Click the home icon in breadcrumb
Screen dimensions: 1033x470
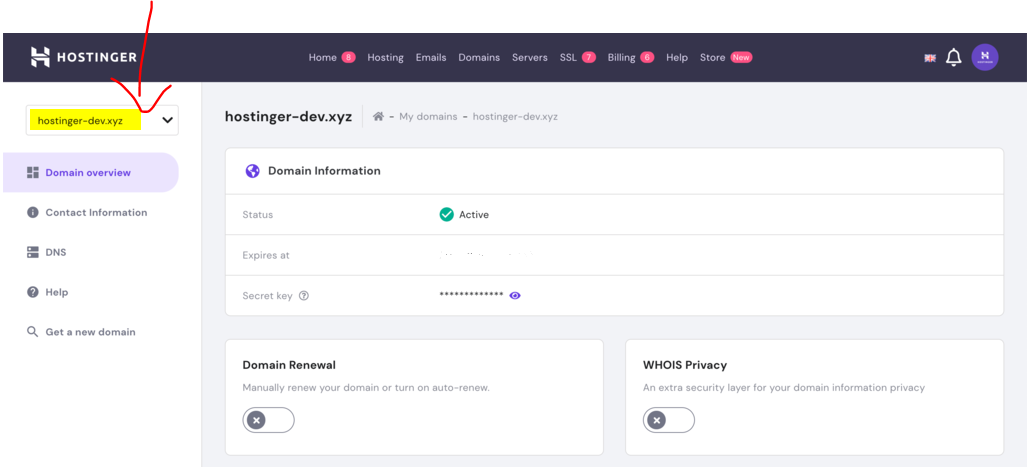click(x=378, y=117)
